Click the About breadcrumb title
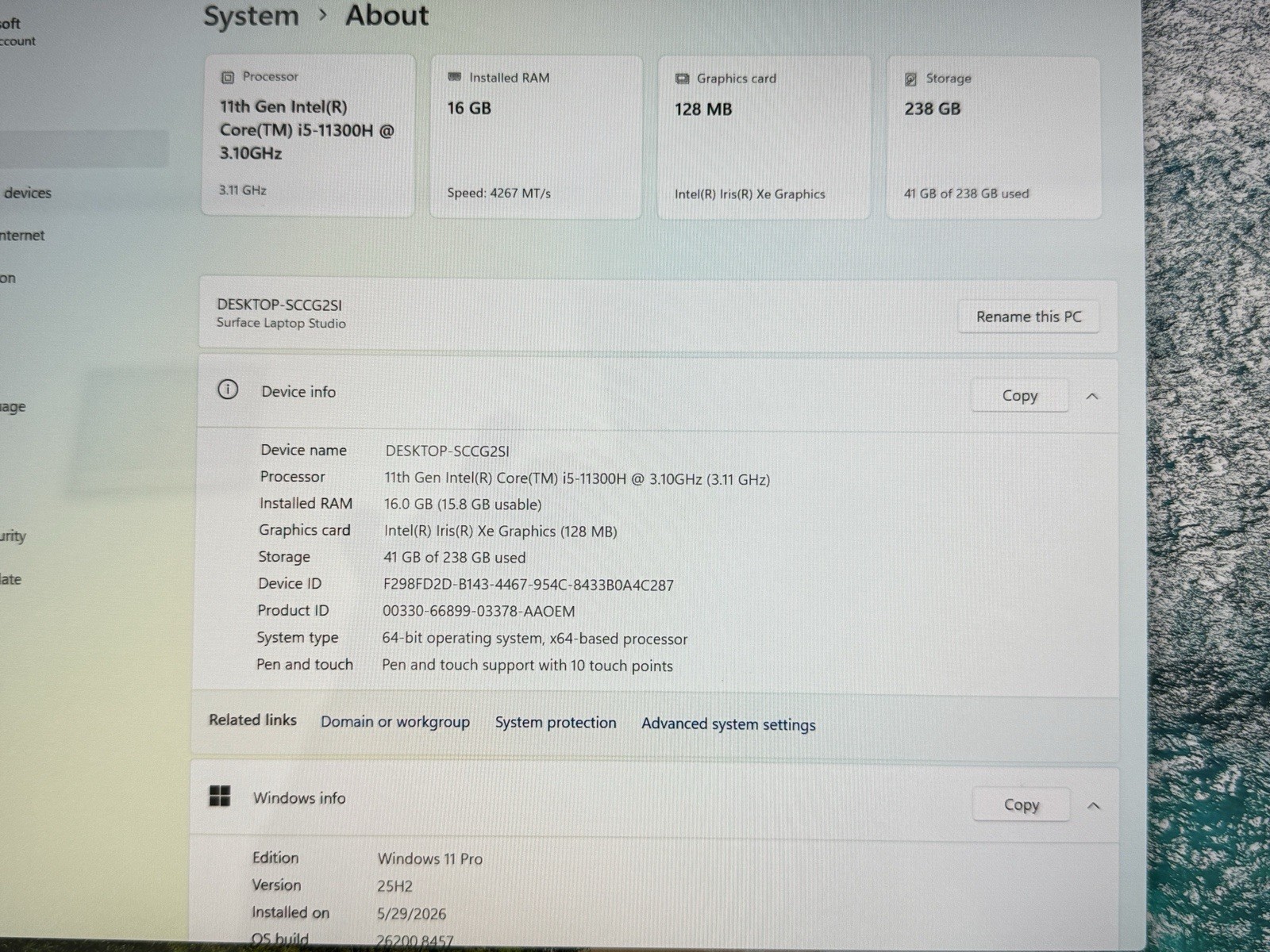1270x952 pixels. [387, 15]
